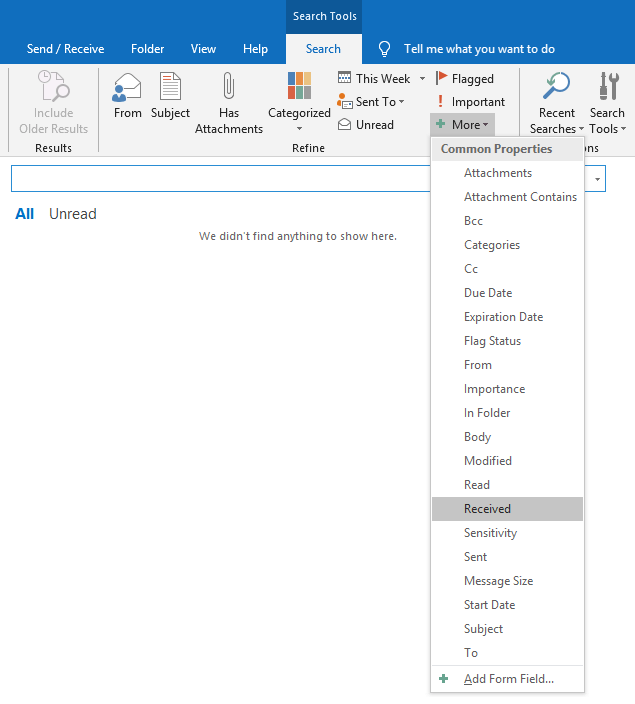Click the Important refine button label
This screenshot has width=635, height=704.
tap(478, 102)
